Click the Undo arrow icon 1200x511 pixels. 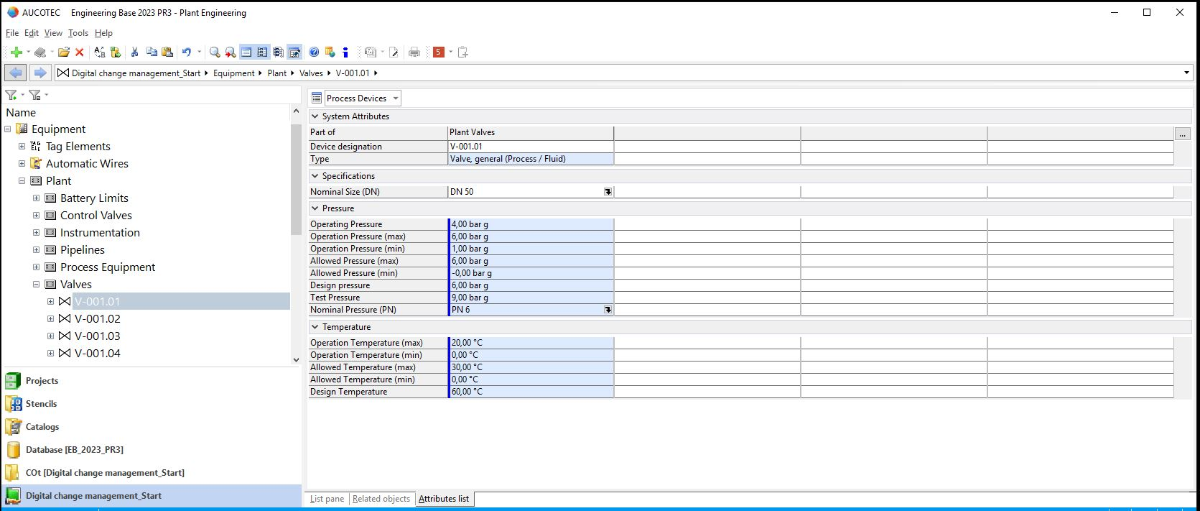tap(186, 52)
